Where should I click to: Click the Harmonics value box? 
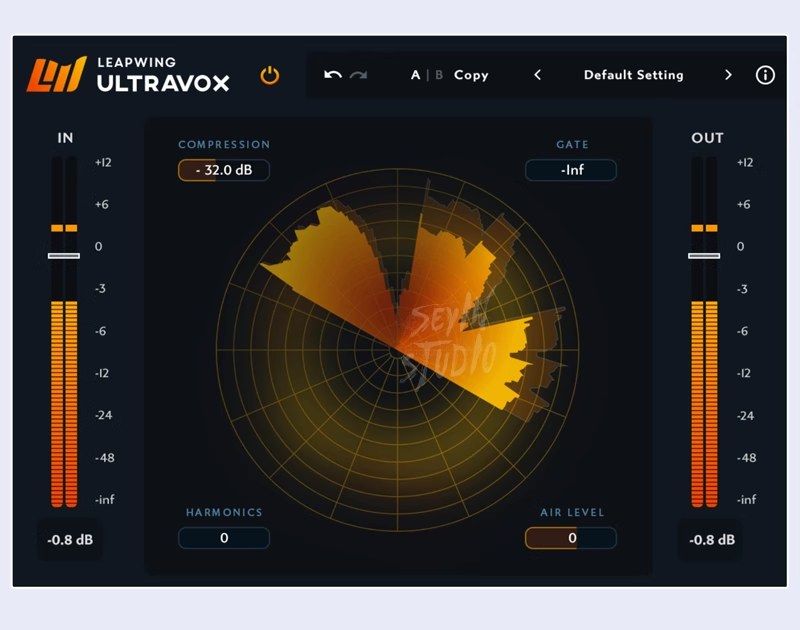pyautogui.click(x=223, y=538)
